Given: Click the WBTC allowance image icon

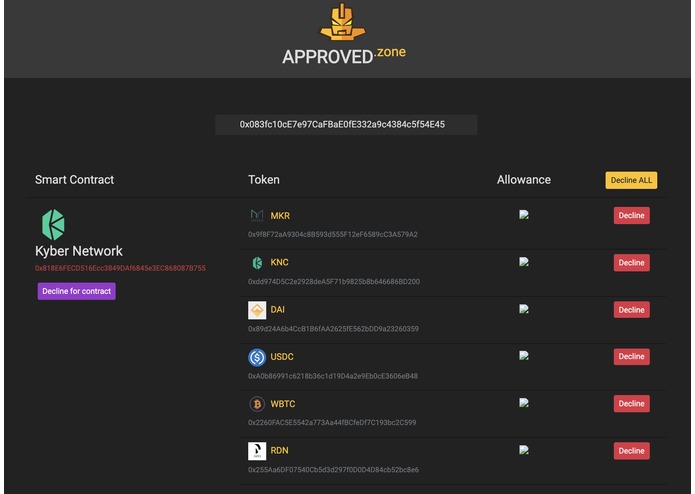Looking at the screenshot, I should (x=524, y=403).
